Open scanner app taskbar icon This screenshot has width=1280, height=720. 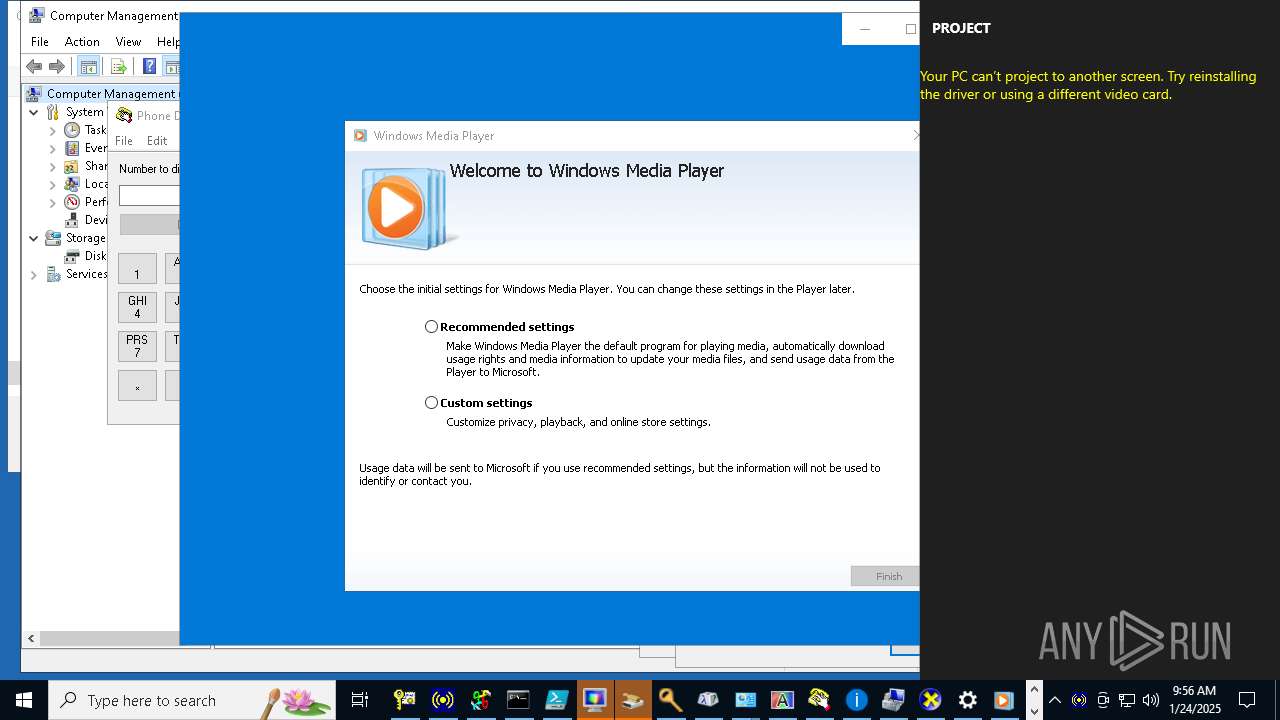[632, 700]
